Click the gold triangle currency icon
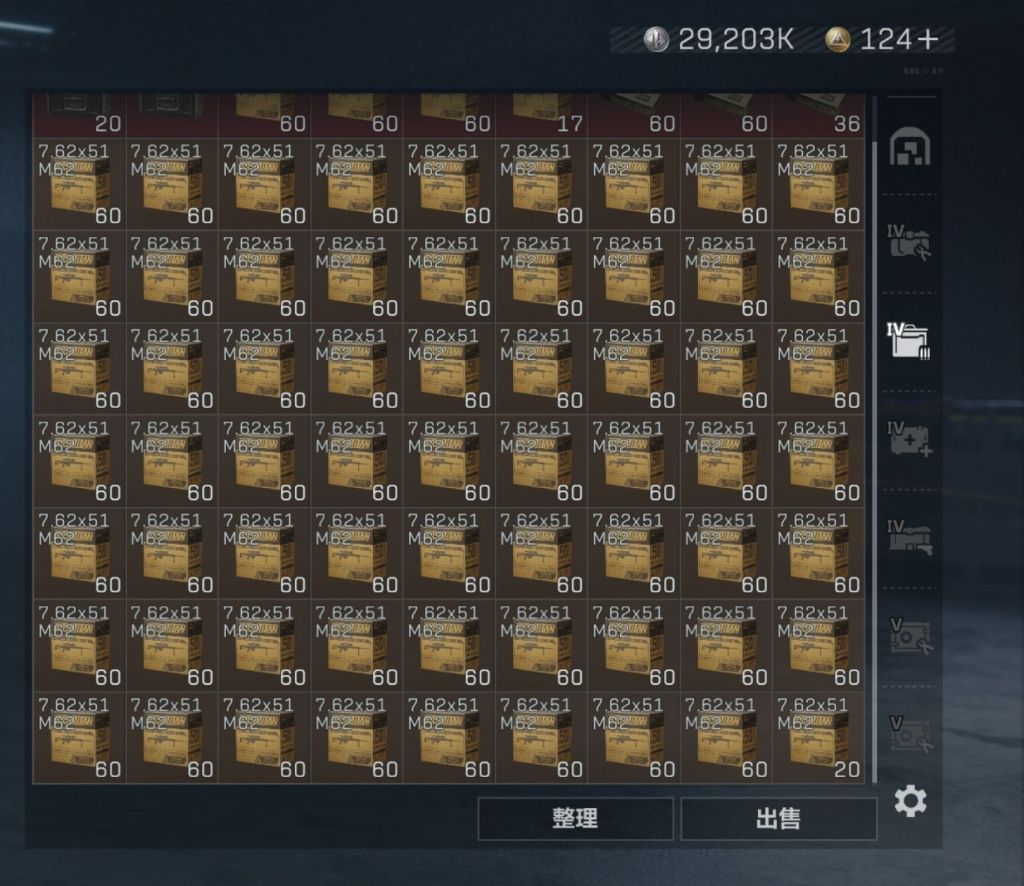 pos(838,39)
